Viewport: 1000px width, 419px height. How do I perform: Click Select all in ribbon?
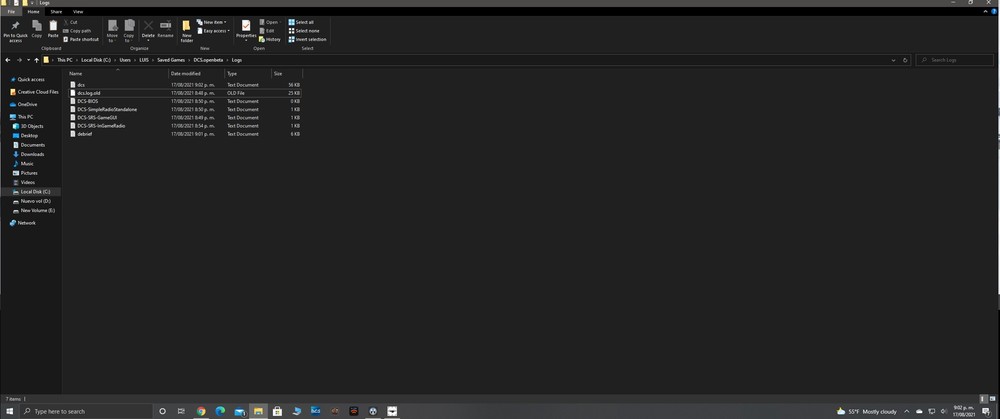[x=301, y=22]
